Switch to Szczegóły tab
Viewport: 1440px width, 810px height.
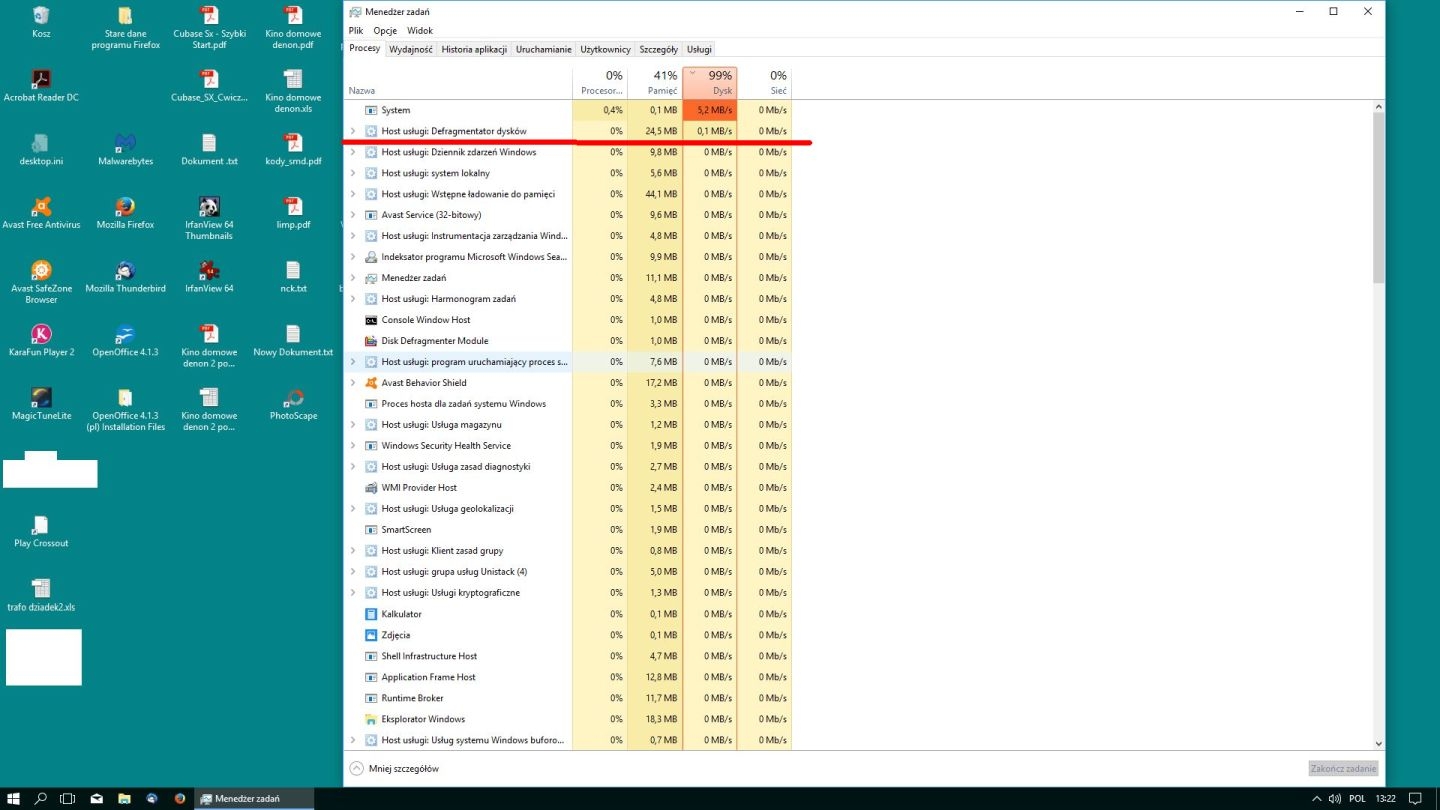click(x=659, y=49)
